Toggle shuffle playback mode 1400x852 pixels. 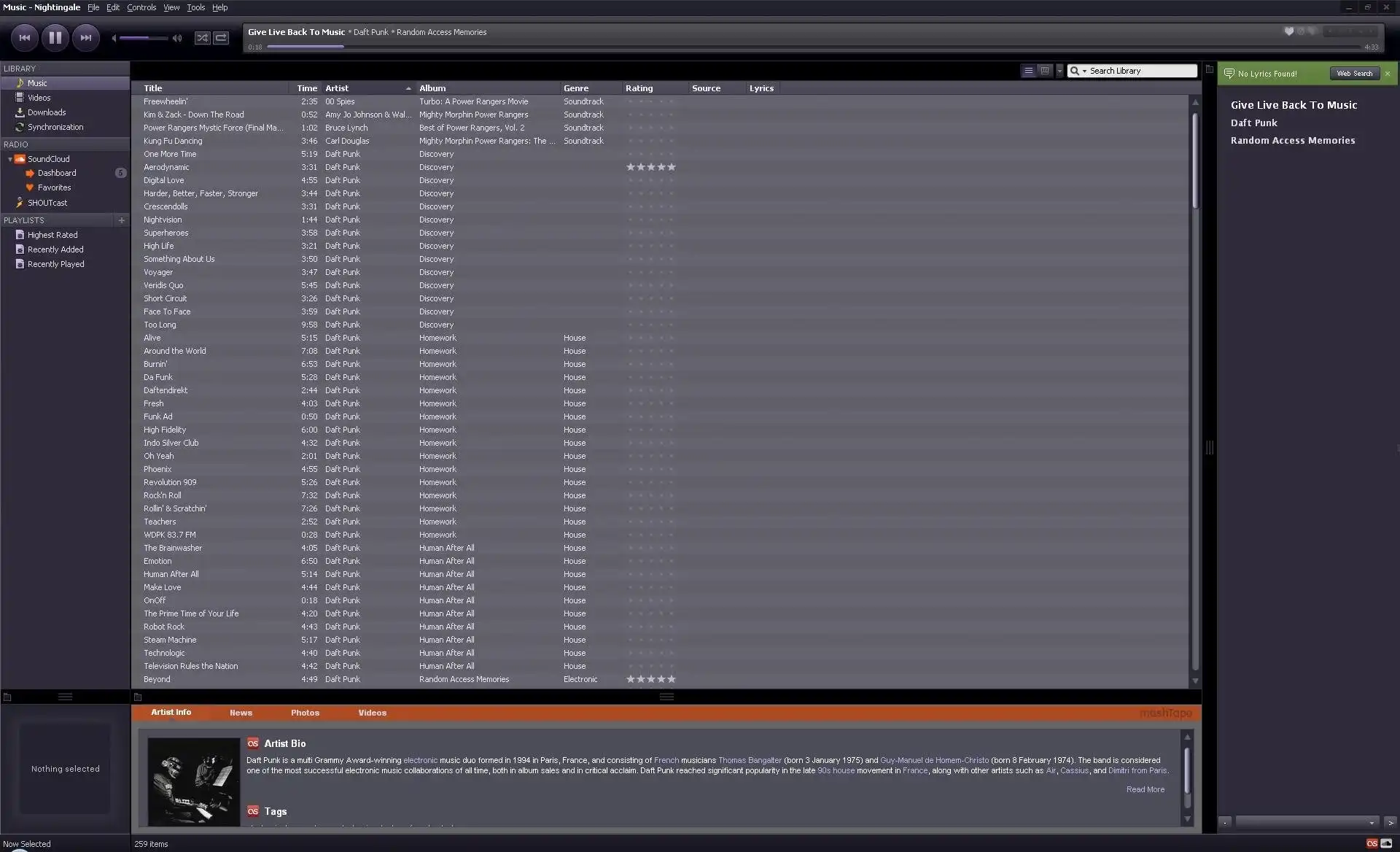tap(202, 38)
